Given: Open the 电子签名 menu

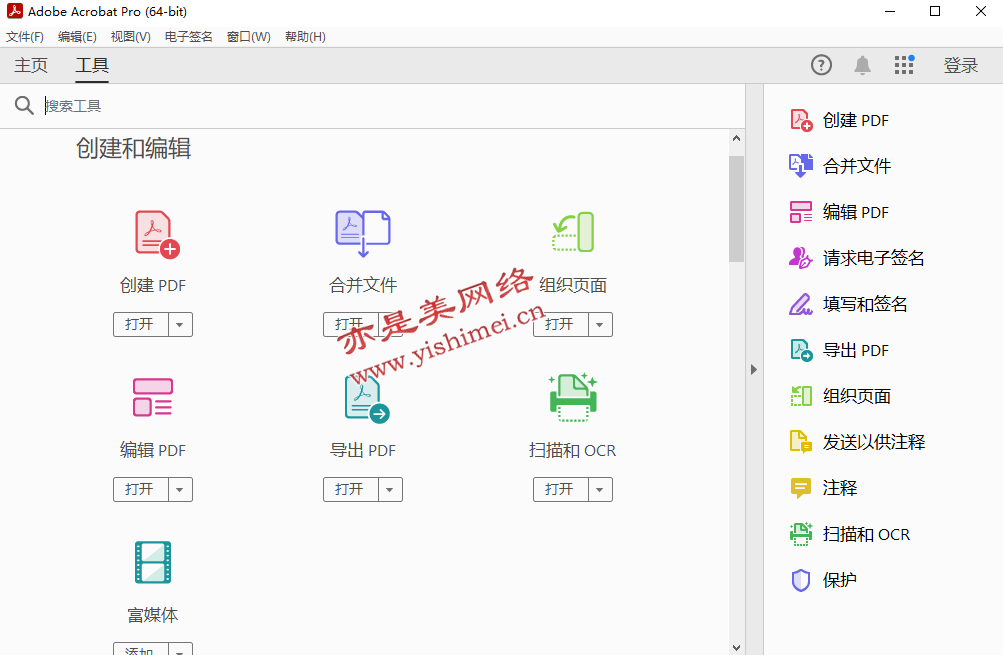Looking at the screenshot, I should [188, 36].
